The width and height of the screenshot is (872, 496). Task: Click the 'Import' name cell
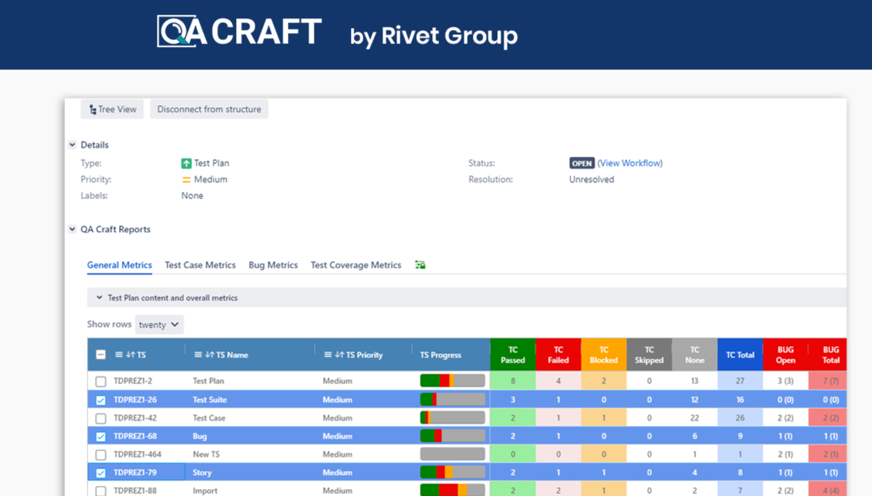click(x=205, y=491)
